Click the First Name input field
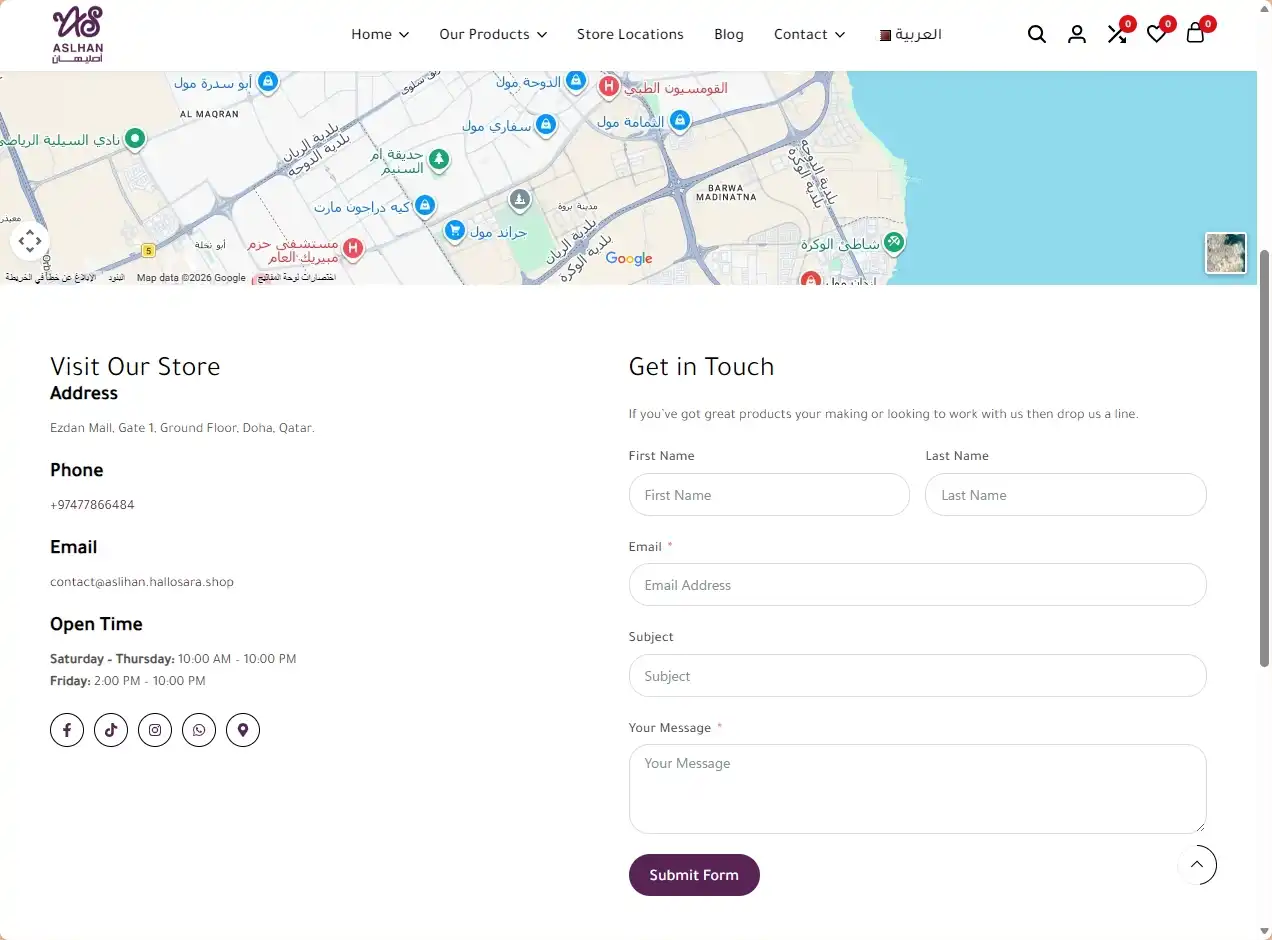Screen dimensions: 1272x940 pyautogui.click(x=769, y=495)
